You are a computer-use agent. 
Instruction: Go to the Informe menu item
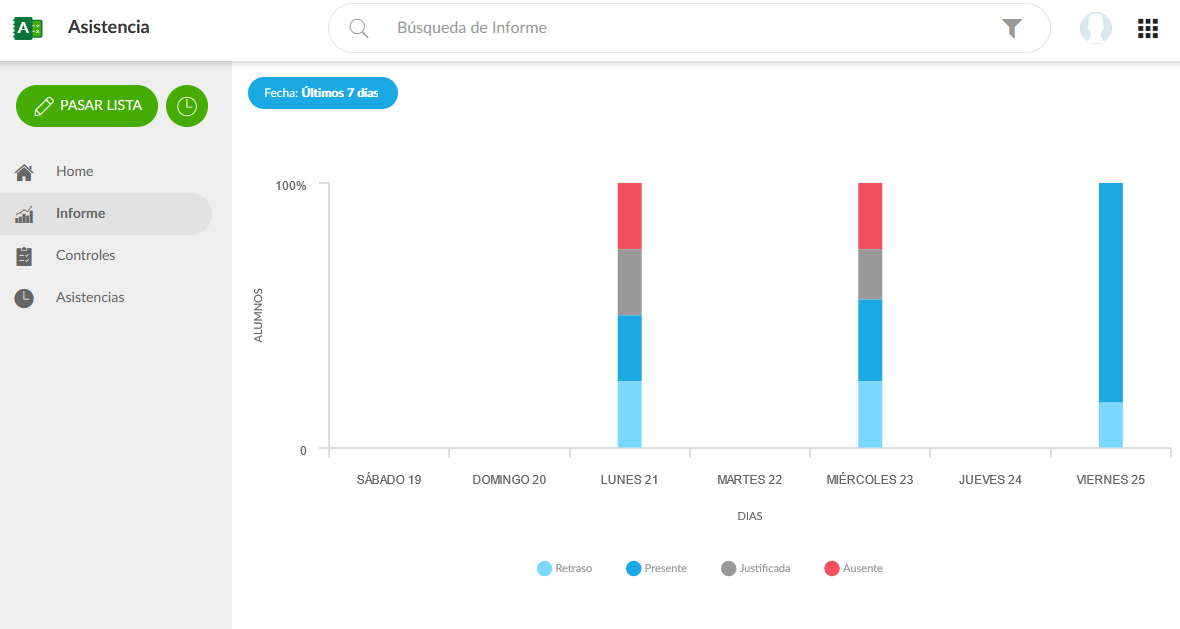click(80, 214)
